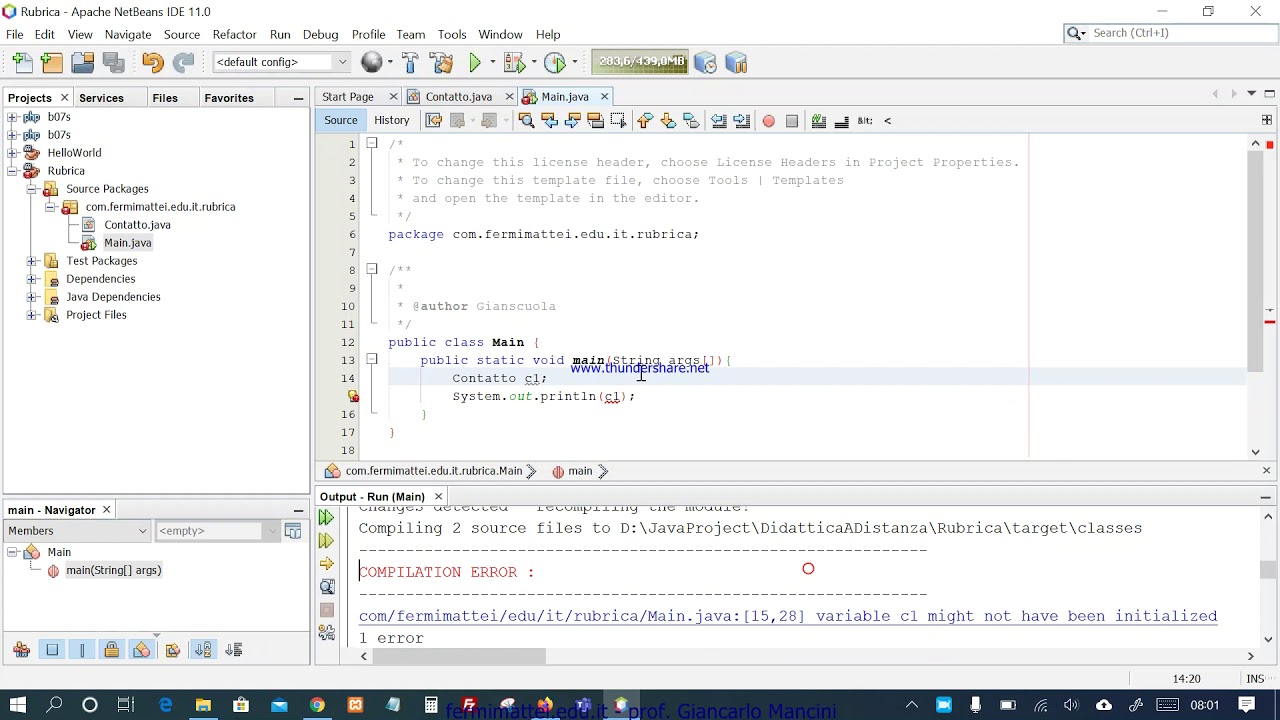Open the Source menu

tap(182, 34)
